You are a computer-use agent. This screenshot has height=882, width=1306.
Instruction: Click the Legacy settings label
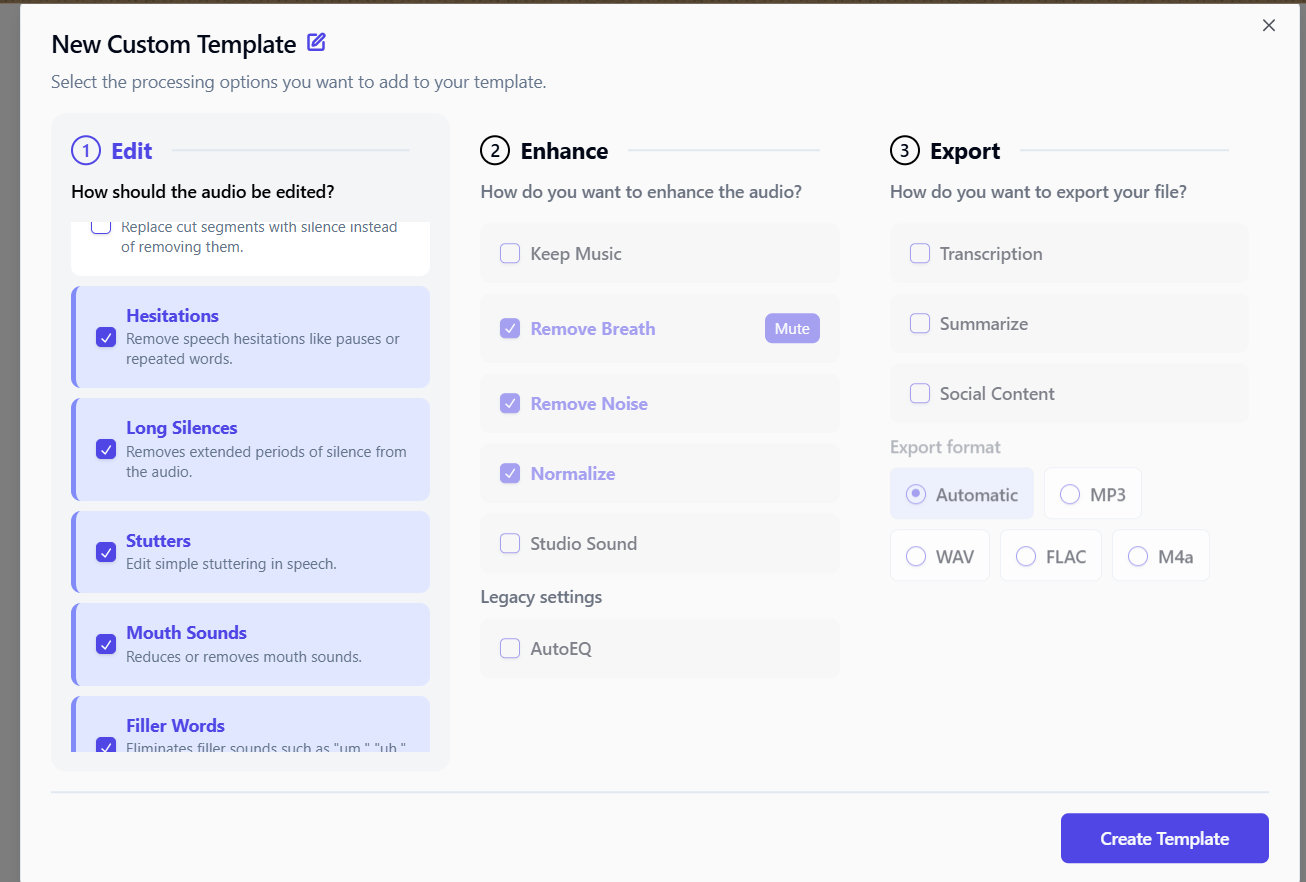(x=541, y=597)
